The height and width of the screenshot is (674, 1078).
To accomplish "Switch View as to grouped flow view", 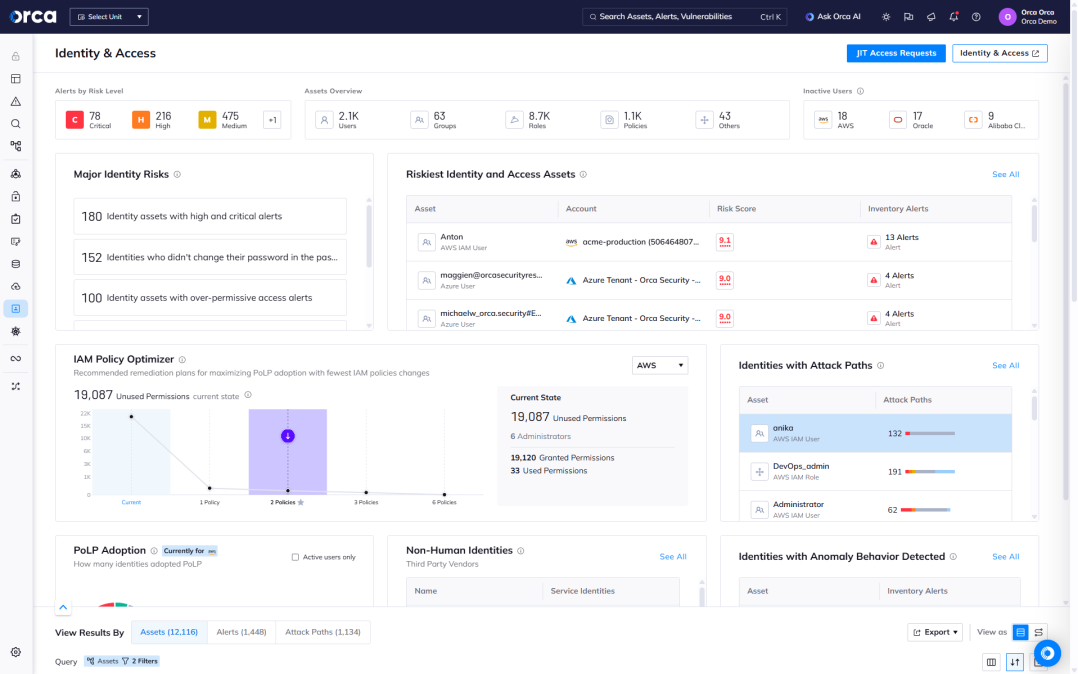I will pos(1039,632).
